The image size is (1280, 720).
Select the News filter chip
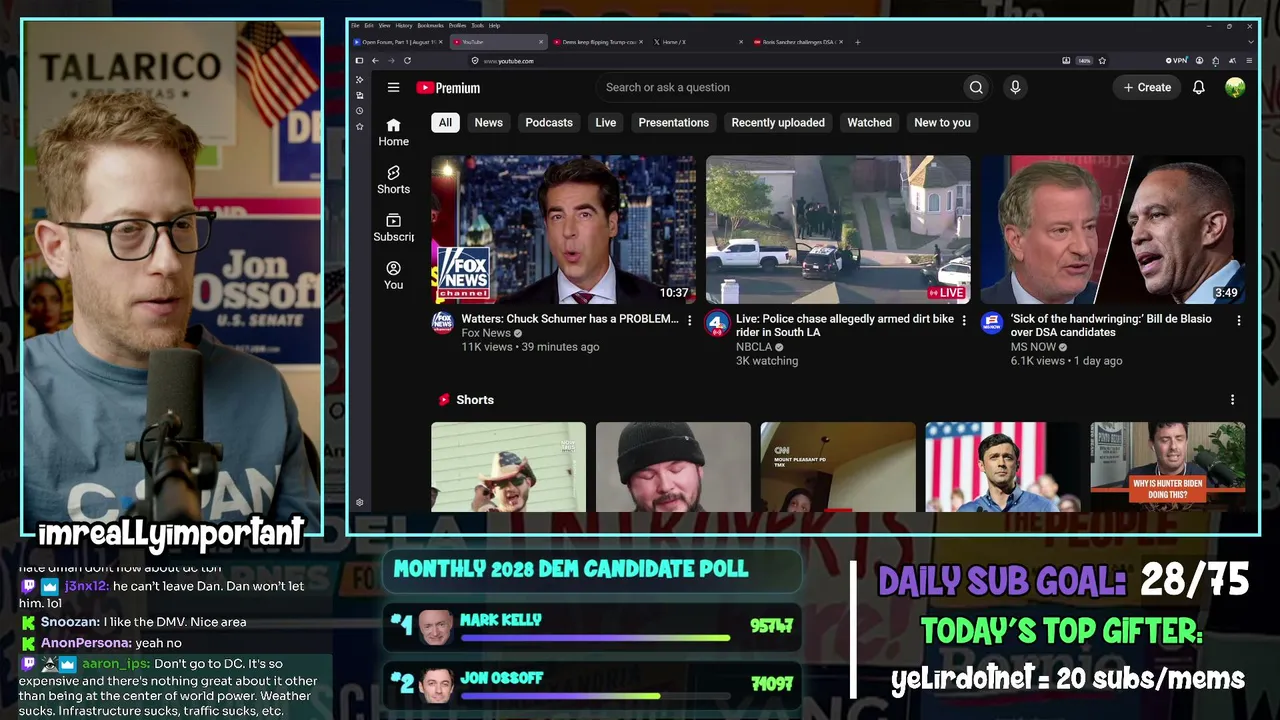(489, 123)
